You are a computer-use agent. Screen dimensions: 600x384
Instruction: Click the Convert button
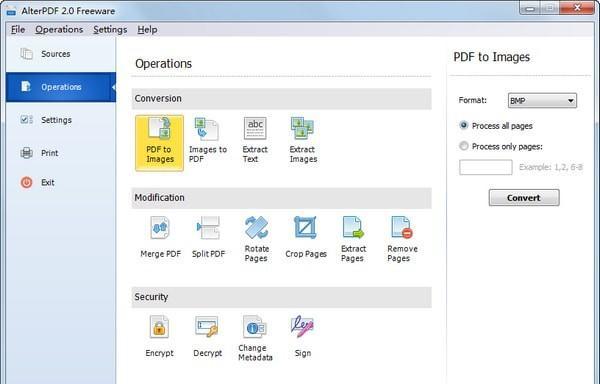[x=524, y=198]
